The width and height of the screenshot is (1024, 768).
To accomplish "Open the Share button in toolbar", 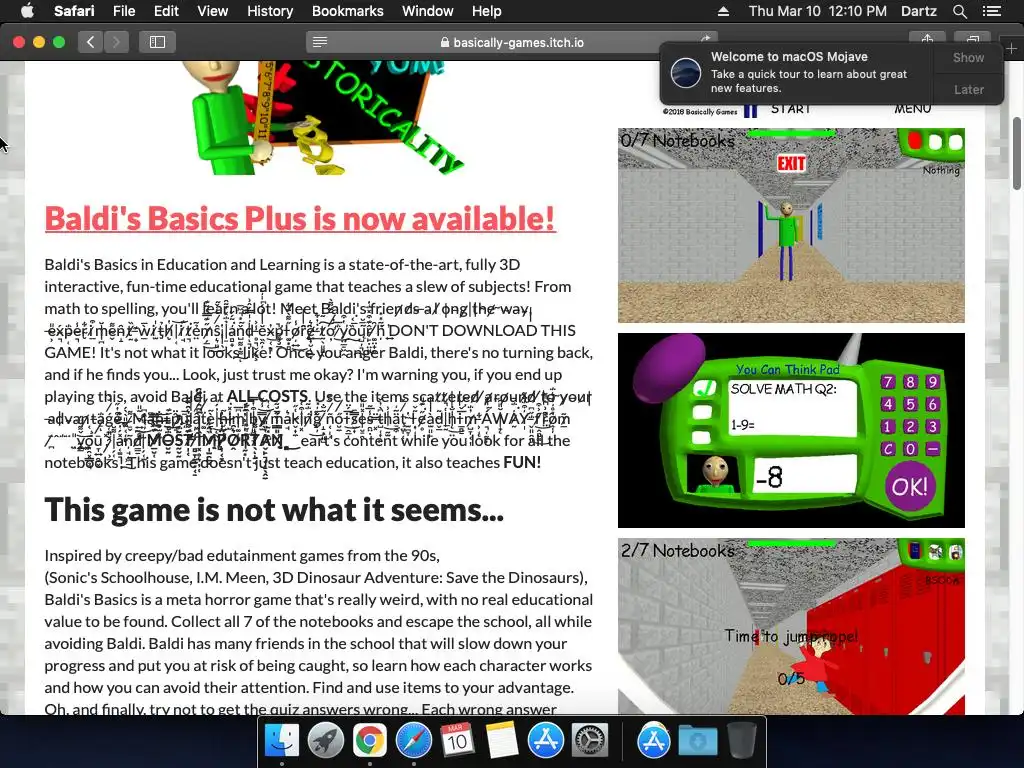I will click(x=927, y=39).
